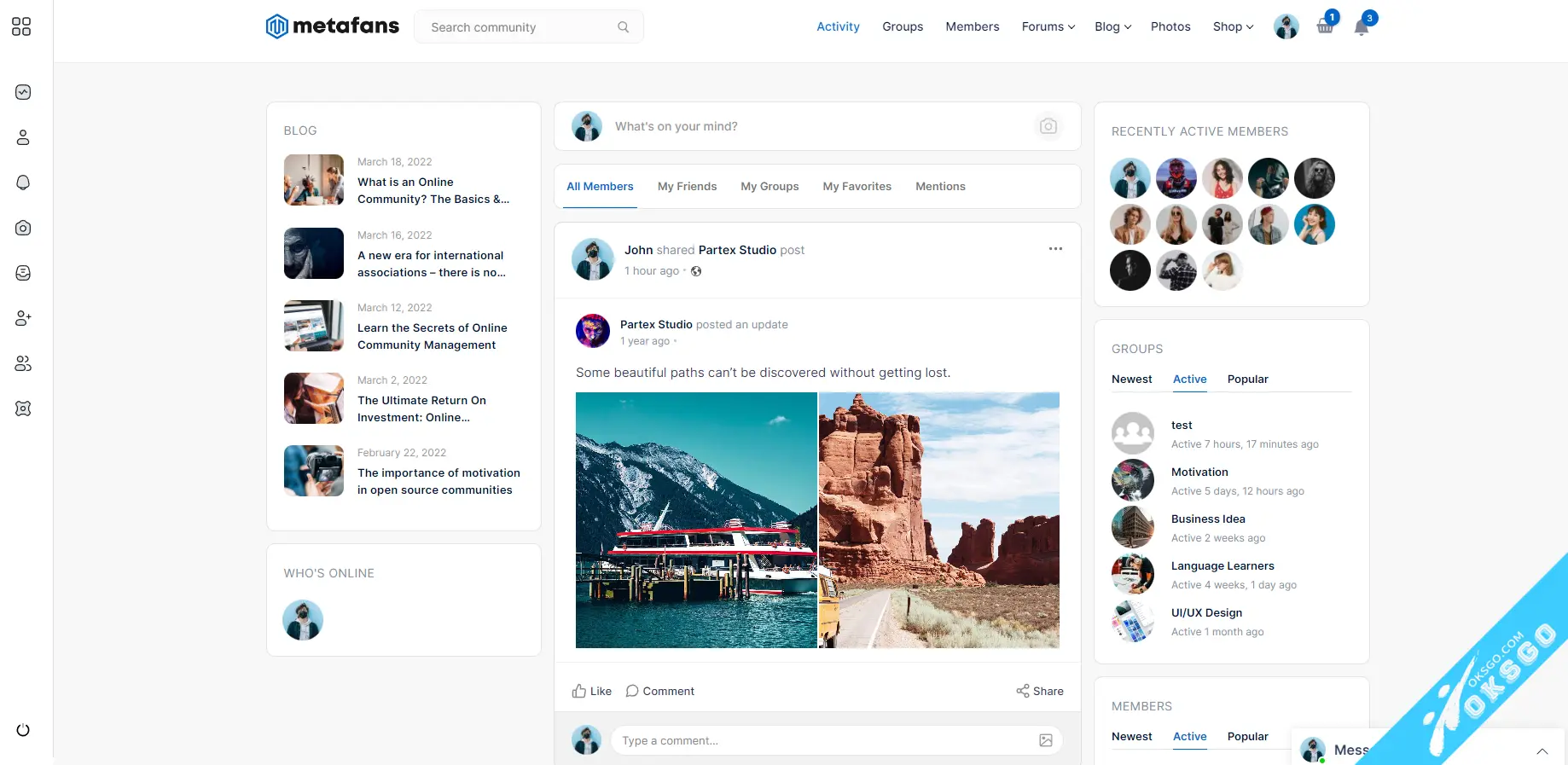Expand the Forums dropdown menu
1568x765 pixels.
[1048, 26]
